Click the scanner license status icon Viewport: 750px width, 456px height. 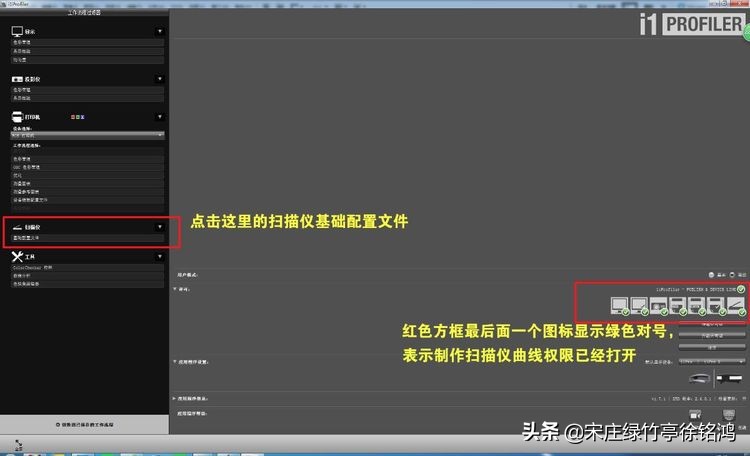(x=737, y=305)
